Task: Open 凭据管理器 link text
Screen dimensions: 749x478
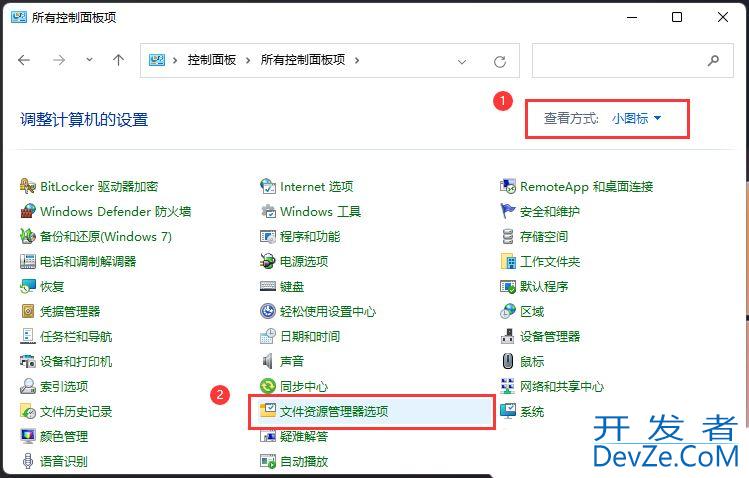Action: click(x=70, y=311)
